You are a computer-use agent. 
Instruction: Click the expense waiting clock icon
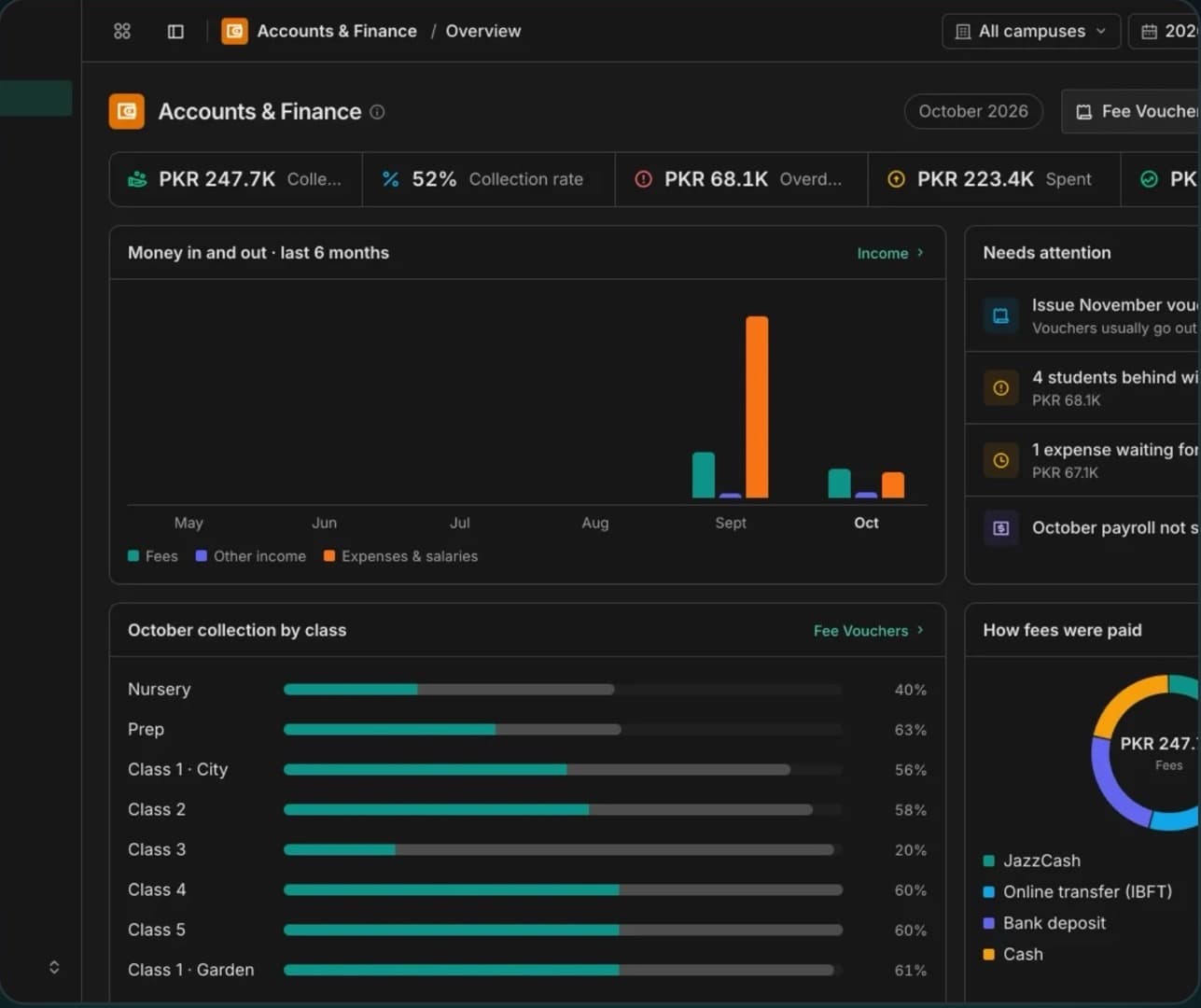(1000, 460)
